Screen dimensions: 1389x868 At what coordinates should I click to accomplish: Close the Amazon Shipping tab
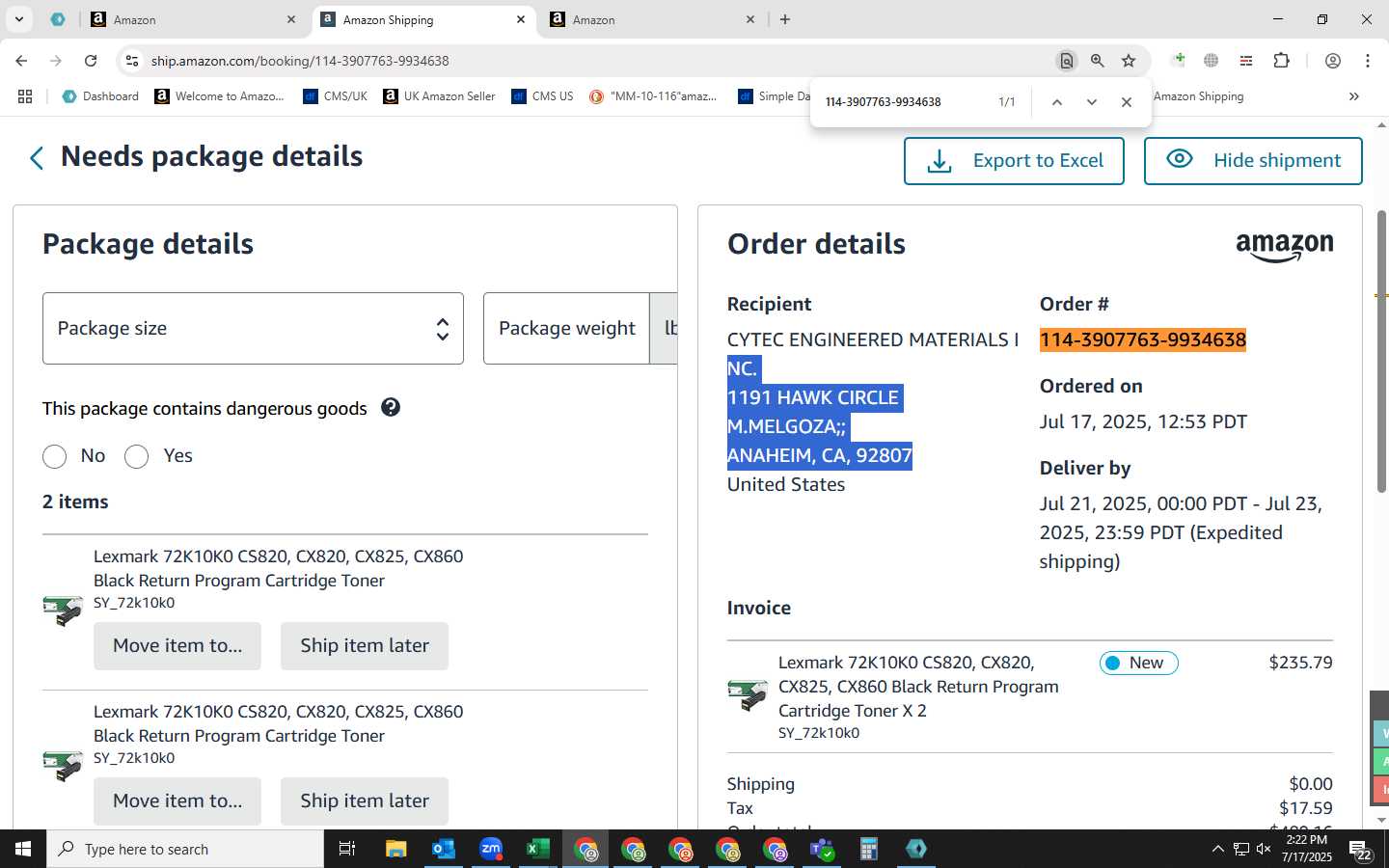coord(521,19)
